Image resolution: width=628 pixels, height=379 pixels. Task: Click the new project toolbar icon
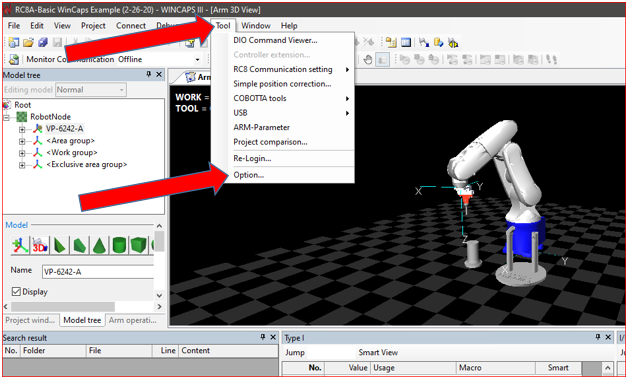(14, 42)
